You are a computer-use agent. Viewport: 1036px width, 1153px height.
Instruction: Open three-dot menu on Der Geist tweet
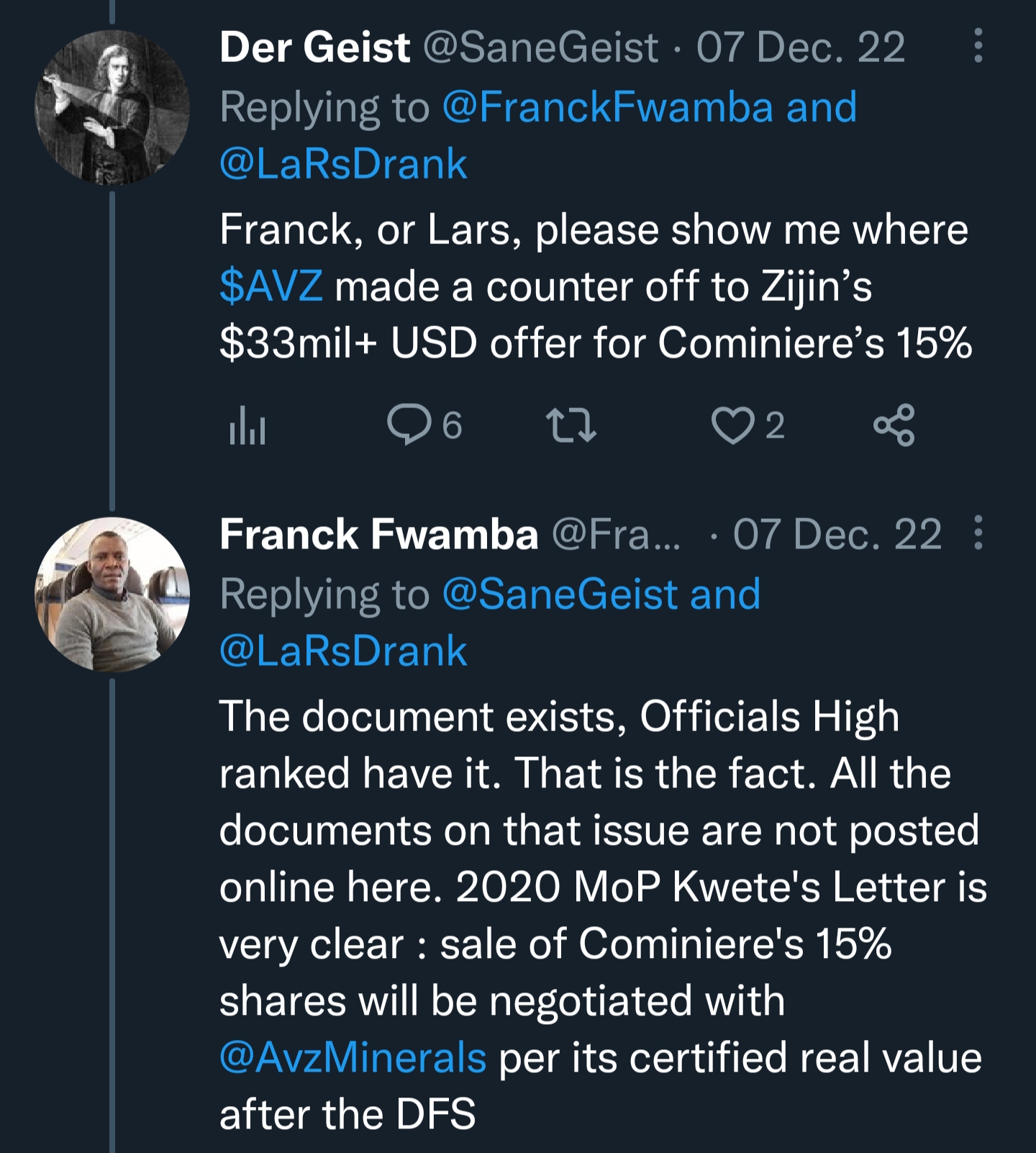[x=978, y=46]
